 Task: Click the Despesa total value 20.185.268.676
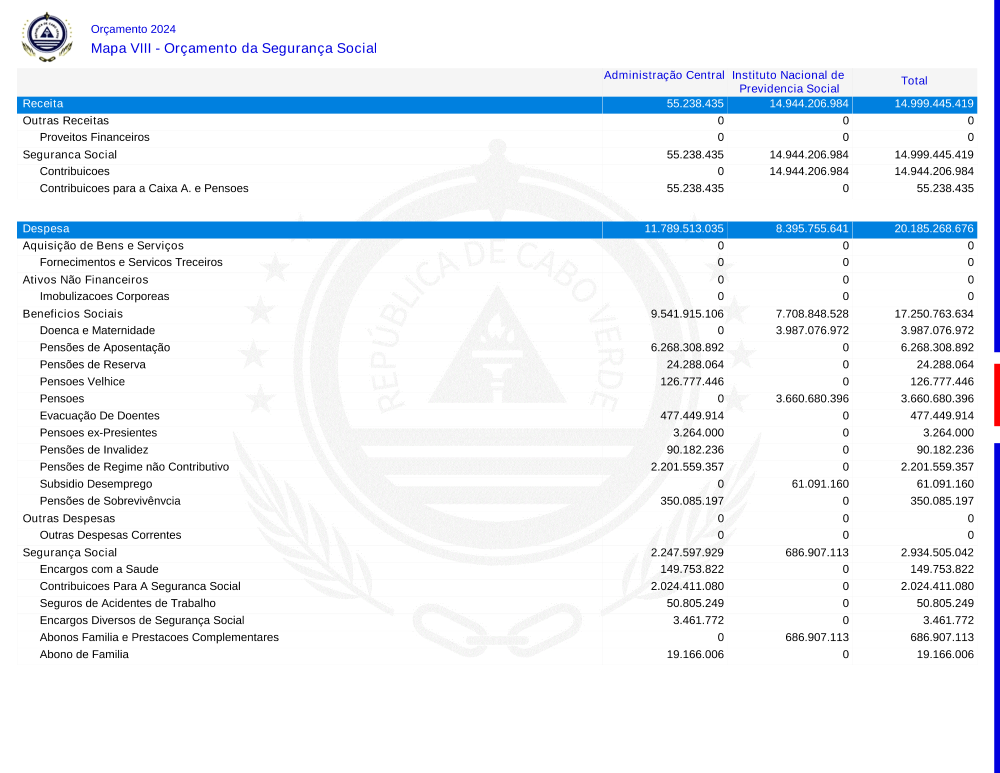tap(933, 229)
